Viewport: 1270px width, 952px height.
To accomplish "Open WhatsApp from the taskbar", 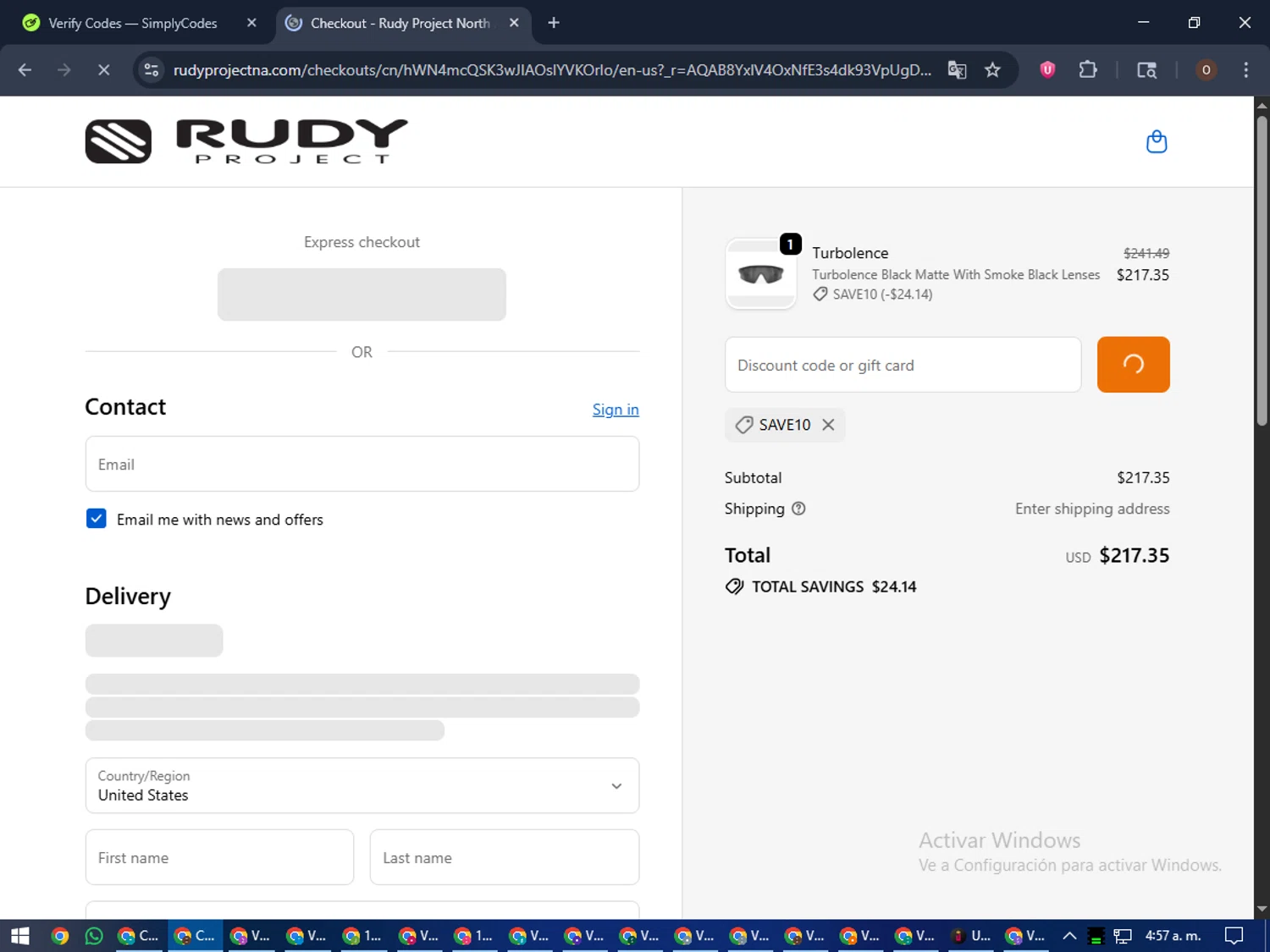I will coord(94,936).
